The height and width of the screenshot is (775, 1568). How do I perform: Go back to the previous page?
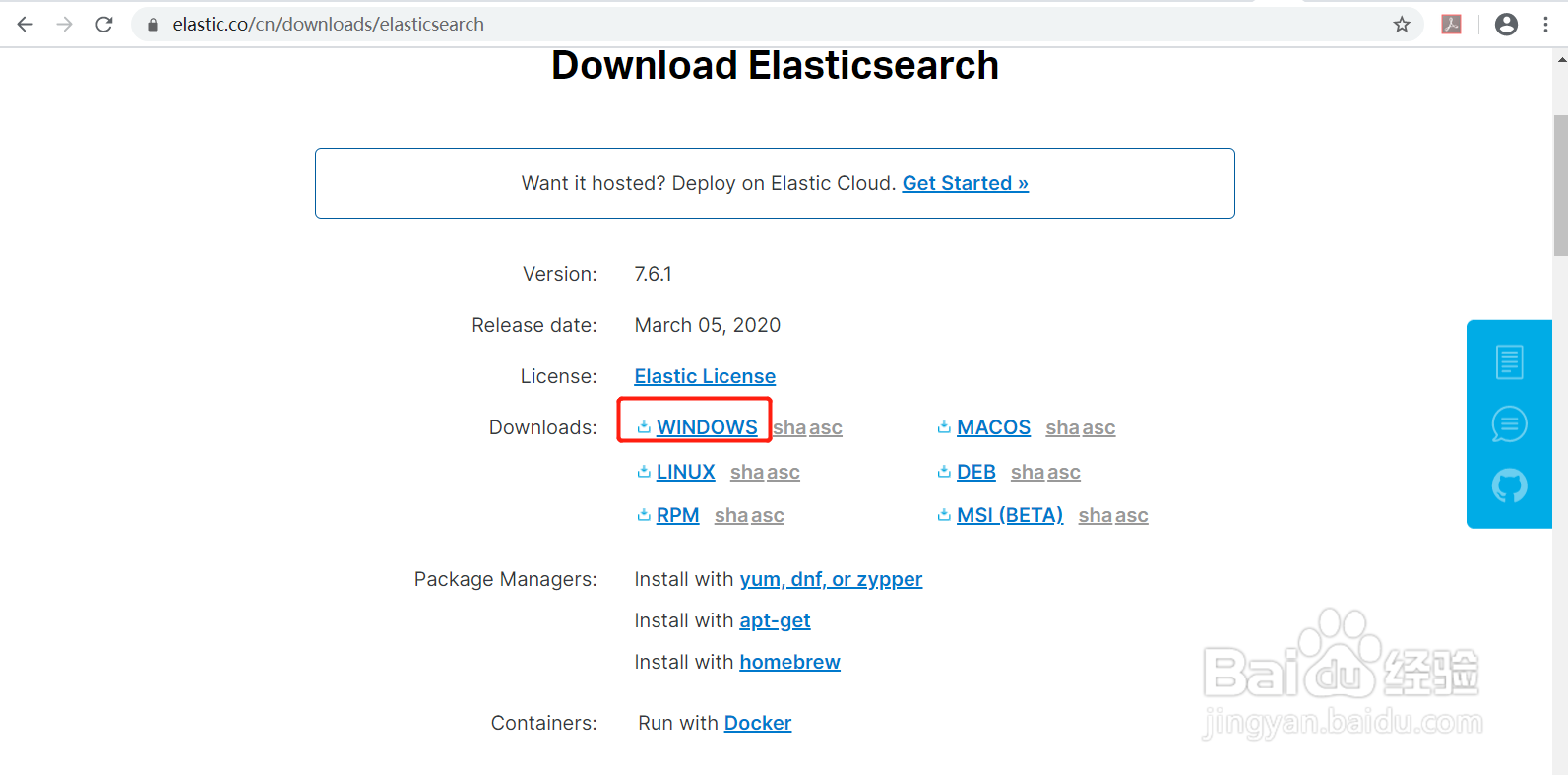tap(26, 24)
